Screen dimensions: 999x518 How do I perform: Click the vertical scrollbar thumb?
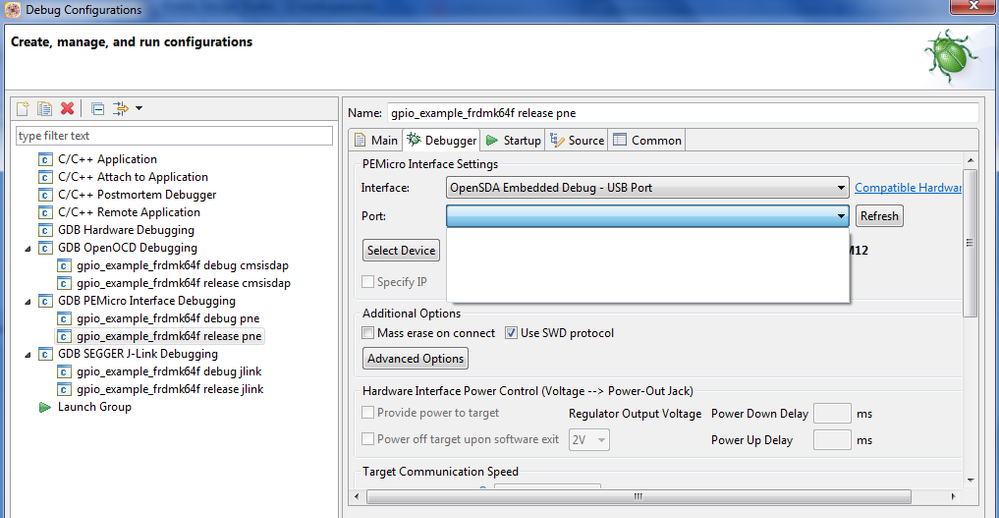click(x=970, y=243)
